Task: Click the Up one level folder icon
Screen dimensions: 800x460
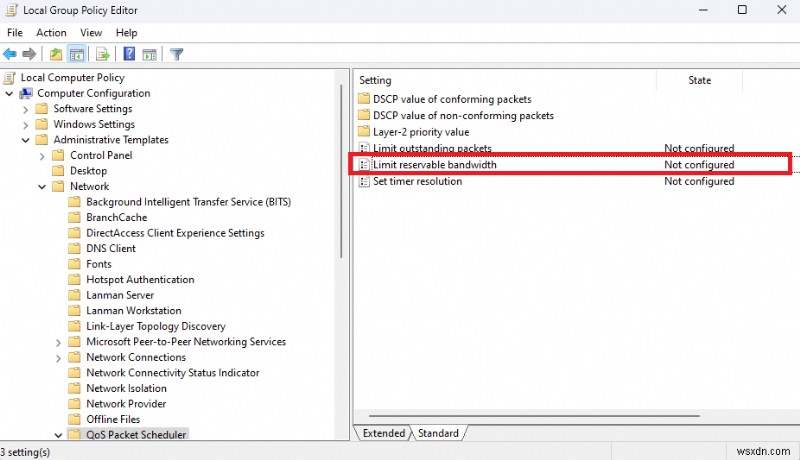Action: [x=56, y=54]
